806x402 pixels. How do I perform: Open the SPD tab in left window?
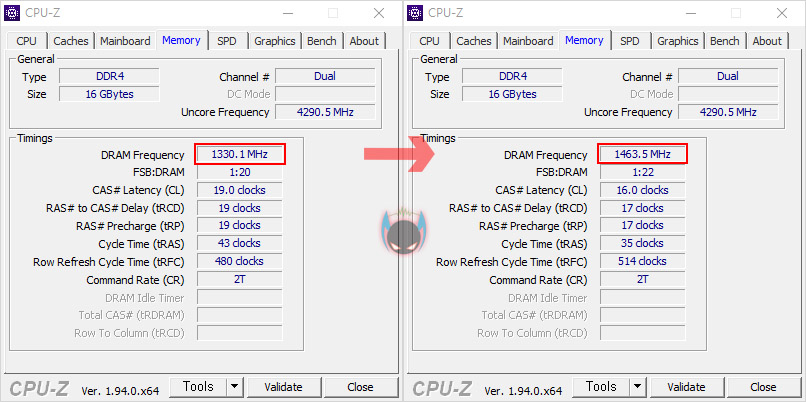coord(226,41)
